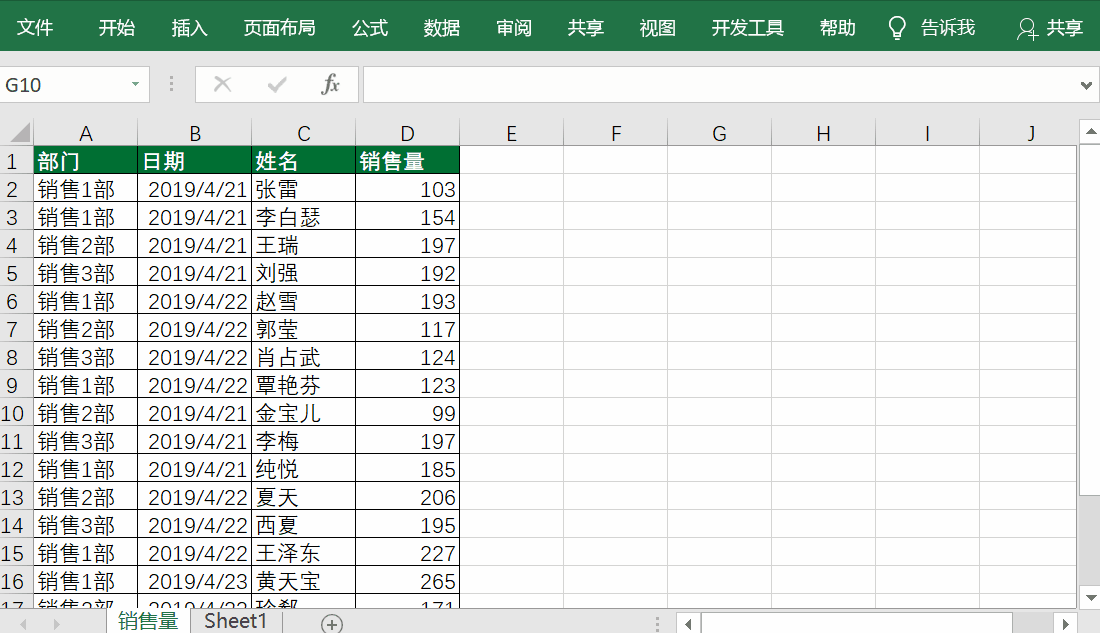Click the 告诉我 lightbulb icon
Image resolution: width=1100 pixels, height=633 pixels.
tap(897, 27)
